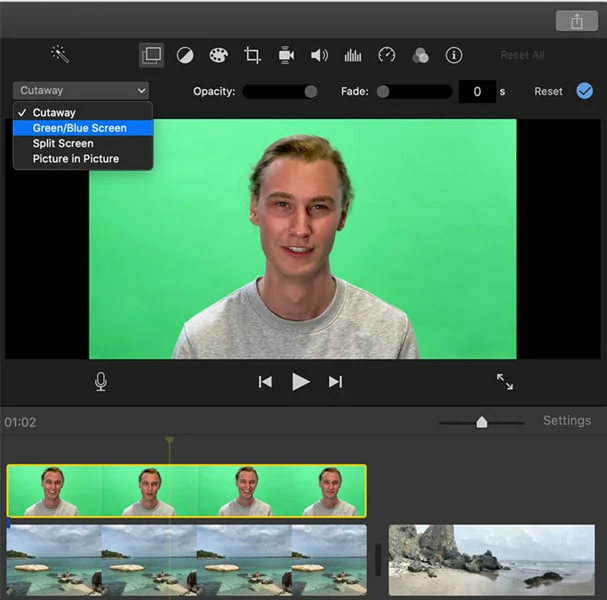Open the clip information icon
607x600 pixels.
click(x=454, y=55)
